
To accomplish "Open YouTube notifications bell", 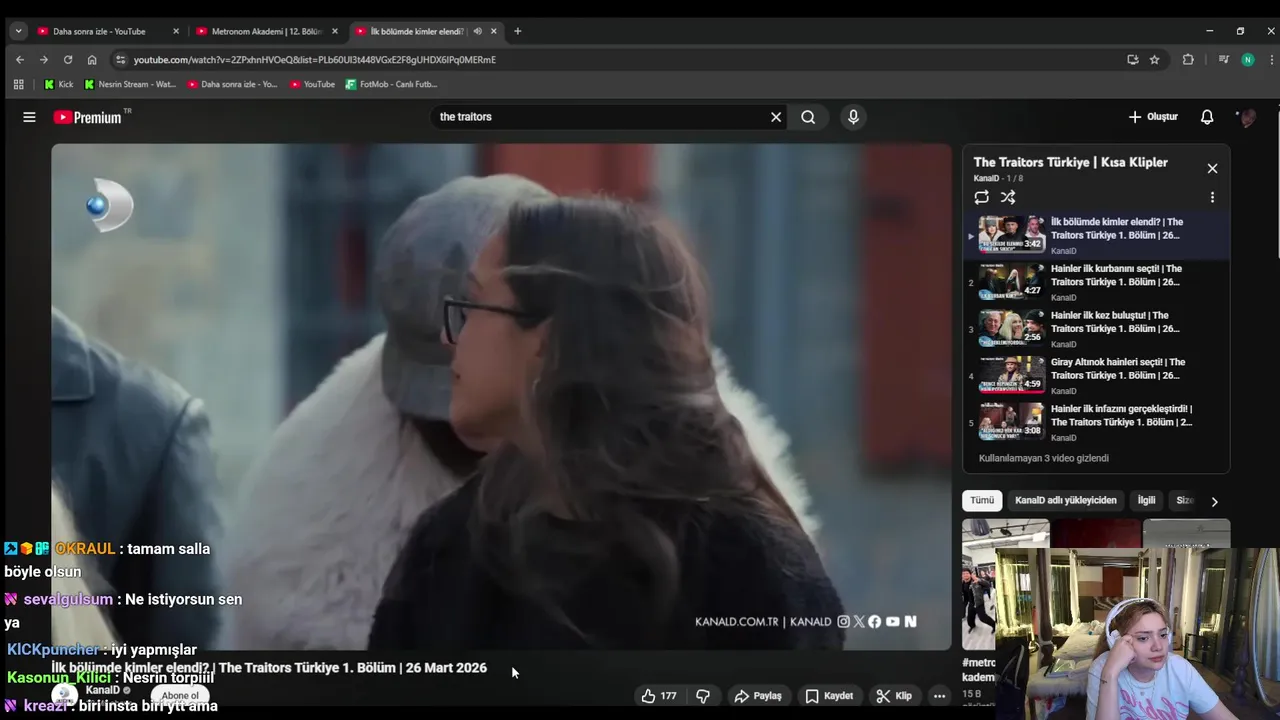I will click(x=1207, y=117).
